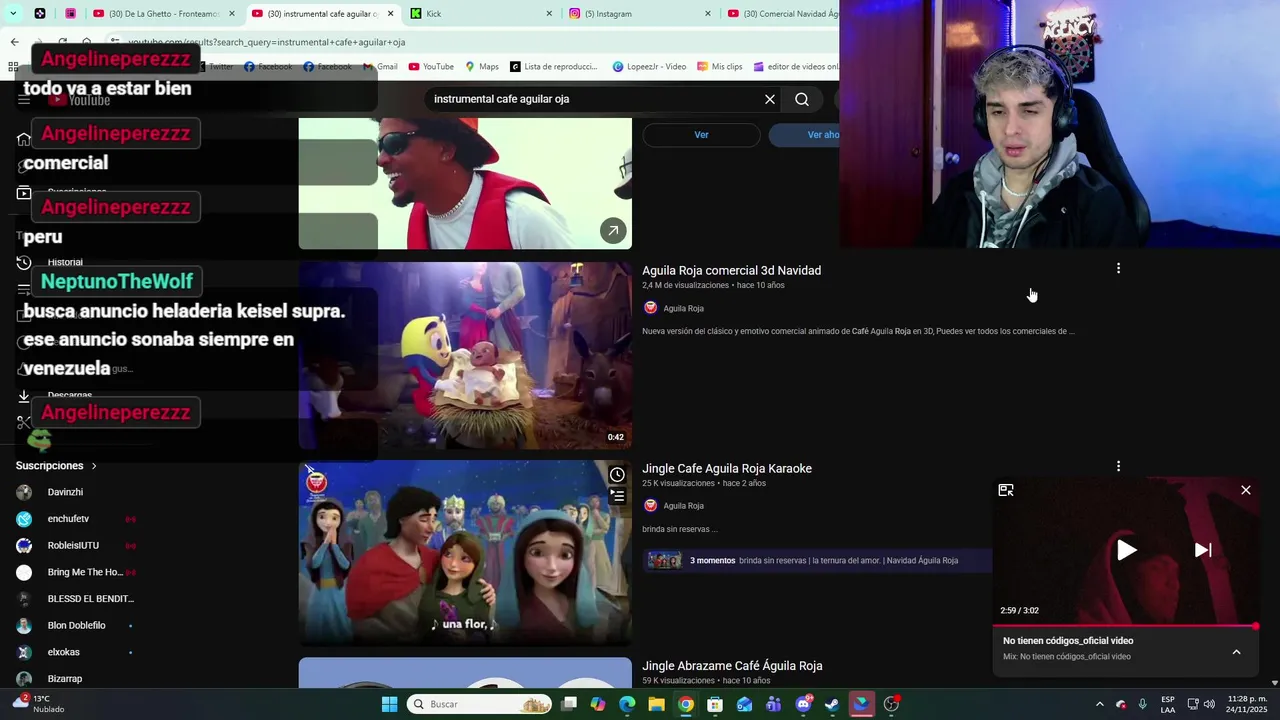Skip to next video in miniplayer
Viewport: 1280px width, 720px height.
[1203, 550]
